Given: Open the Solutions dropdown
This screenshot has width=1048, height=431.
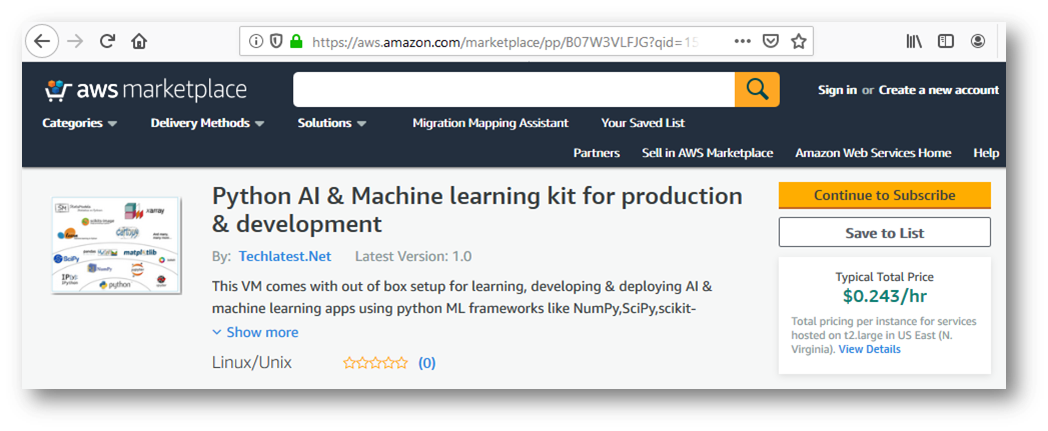Looking at the screenshot, I should 332,123.
